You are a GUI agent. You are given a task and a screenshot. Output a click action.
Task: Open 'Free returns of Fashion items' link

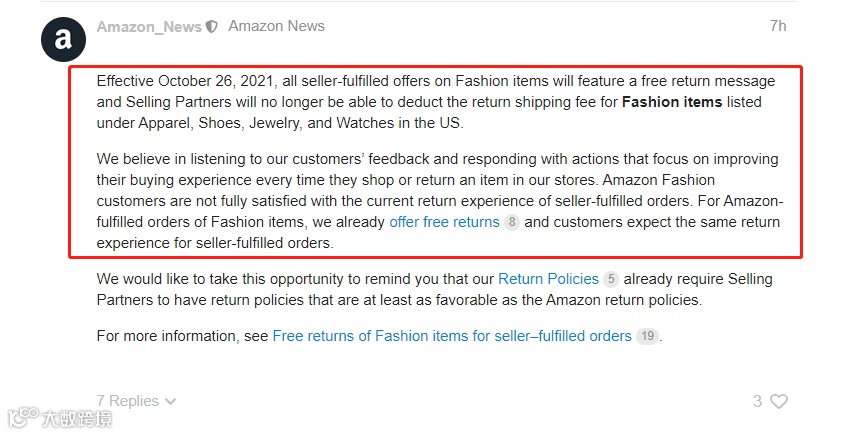click(x=452, y=336)
